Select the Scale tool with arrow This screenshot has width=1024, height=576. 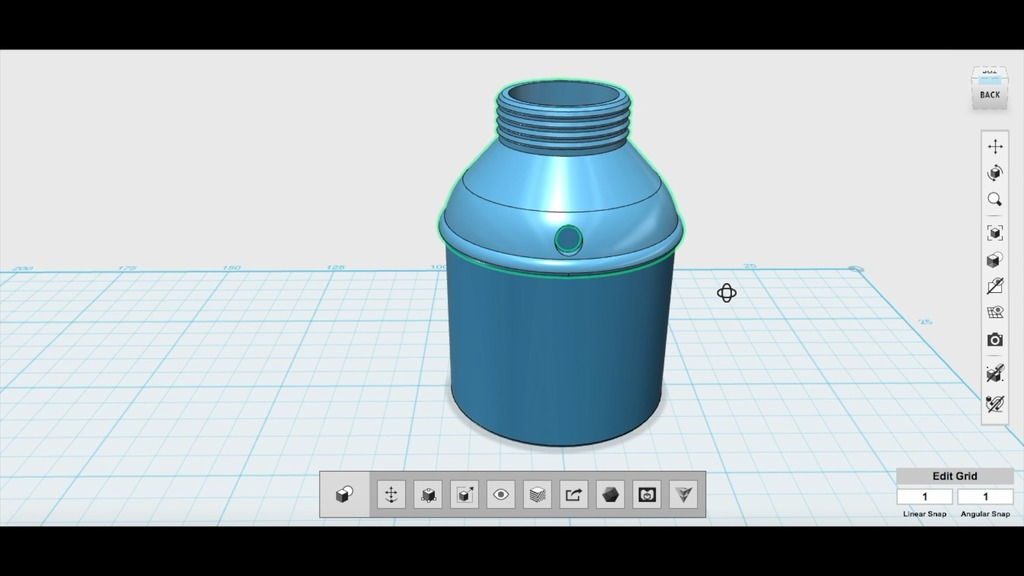tap(464, 494)
